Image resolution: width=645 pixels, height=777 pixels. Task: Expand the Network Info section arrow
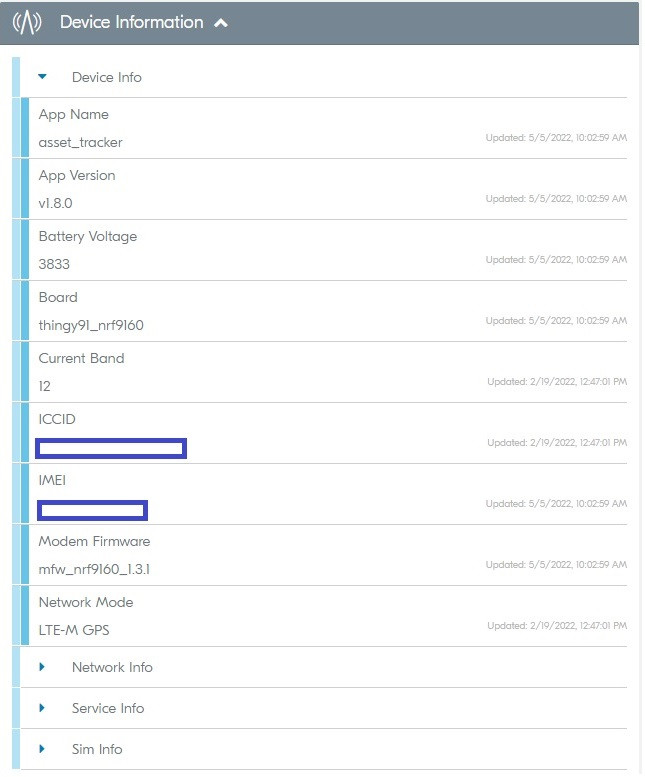click(43, 667)
